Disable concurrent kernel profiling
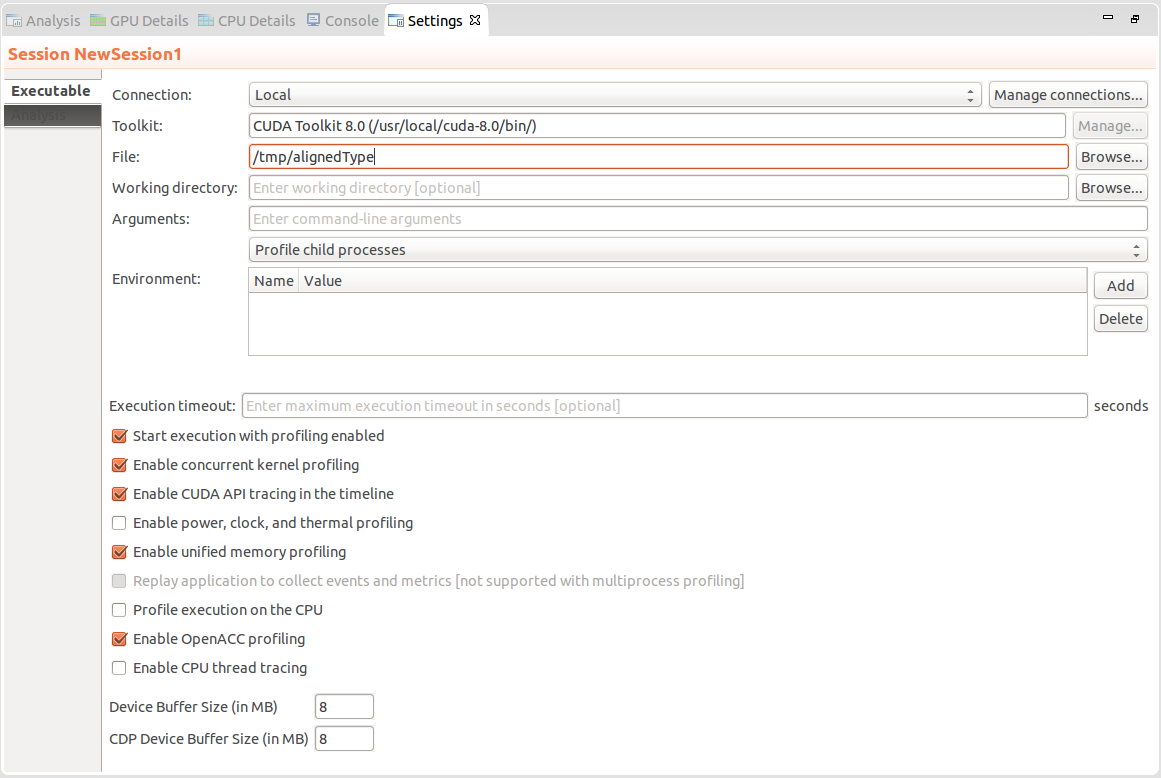 [119, 464]
